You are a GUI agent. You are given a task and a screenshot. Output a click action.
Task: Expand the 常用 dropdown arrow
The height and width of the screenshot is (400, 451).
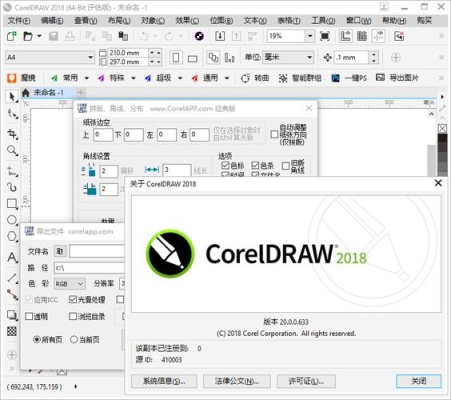click(x=87, y=78)
